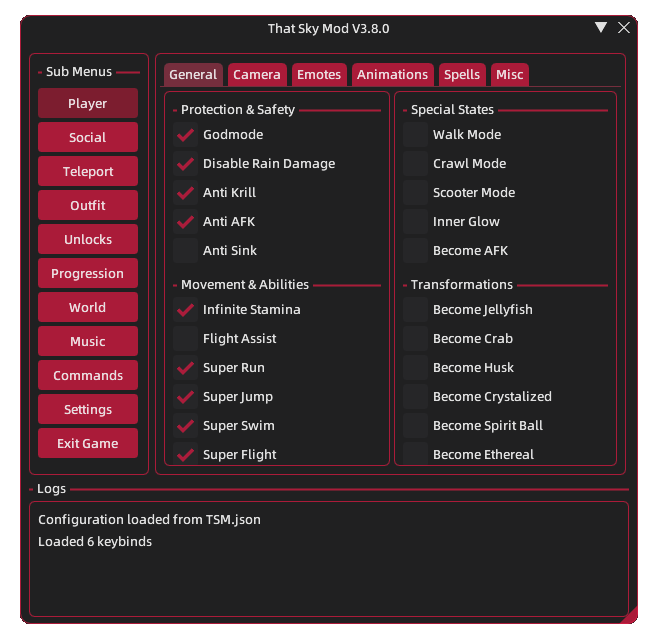Screen dimensions: 662x640
Task: Enable the Become Spirit Ball checkbox
Action: click(x=415, y=426)
